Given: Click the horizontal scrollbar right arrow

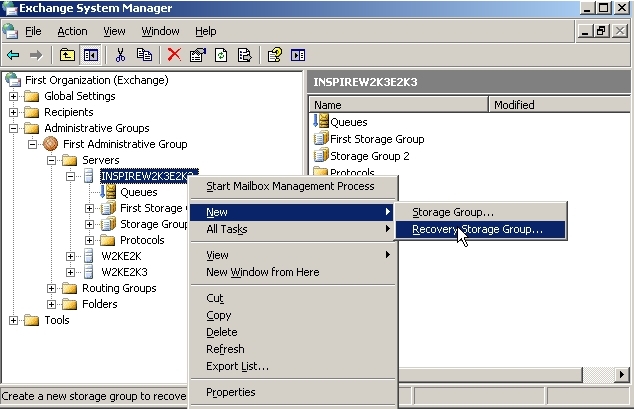Looking at the screenshot, I should (x=621, y=375).
